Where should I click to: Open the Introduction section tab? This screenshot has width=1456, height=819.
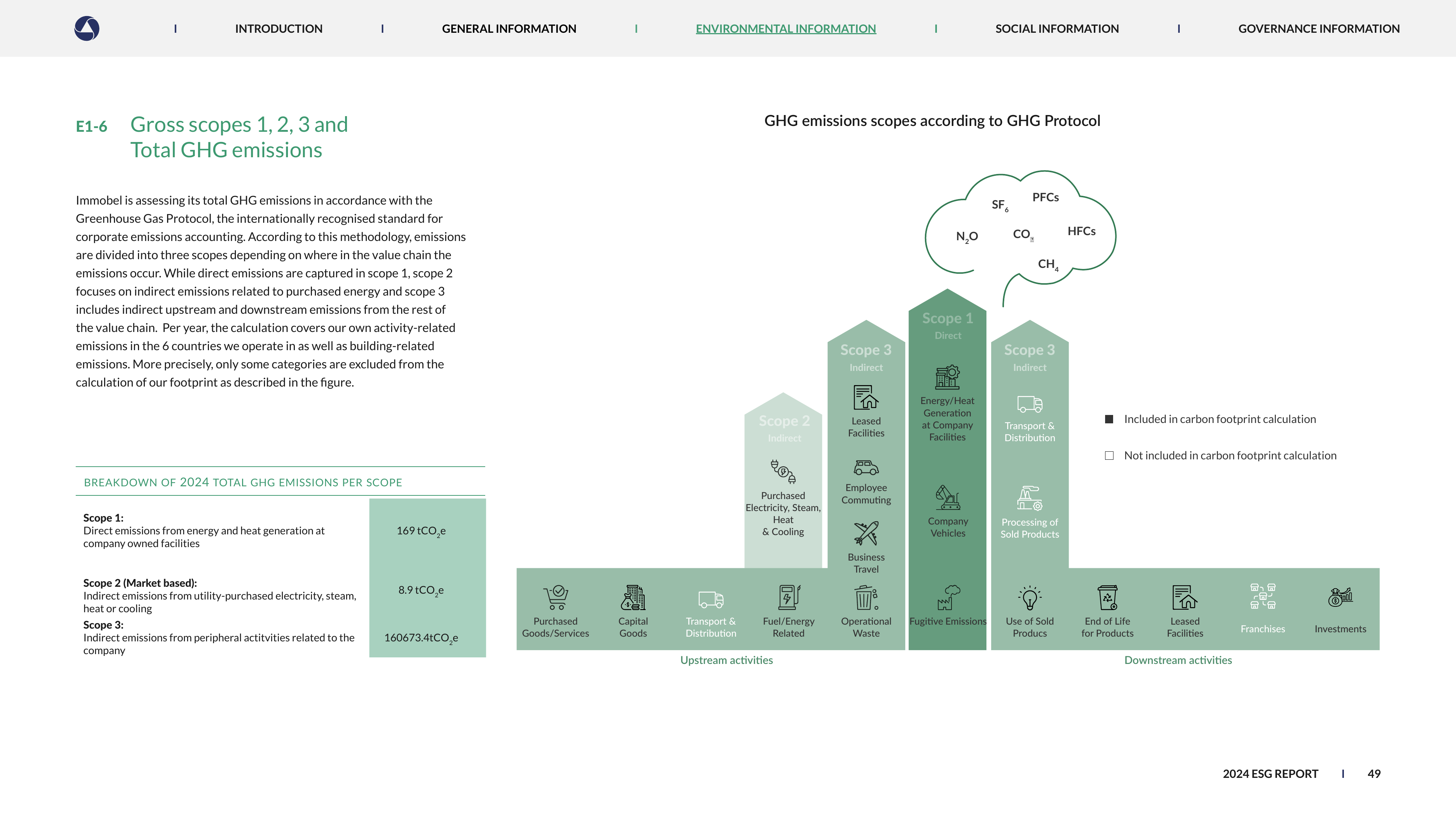pos(279,29)
